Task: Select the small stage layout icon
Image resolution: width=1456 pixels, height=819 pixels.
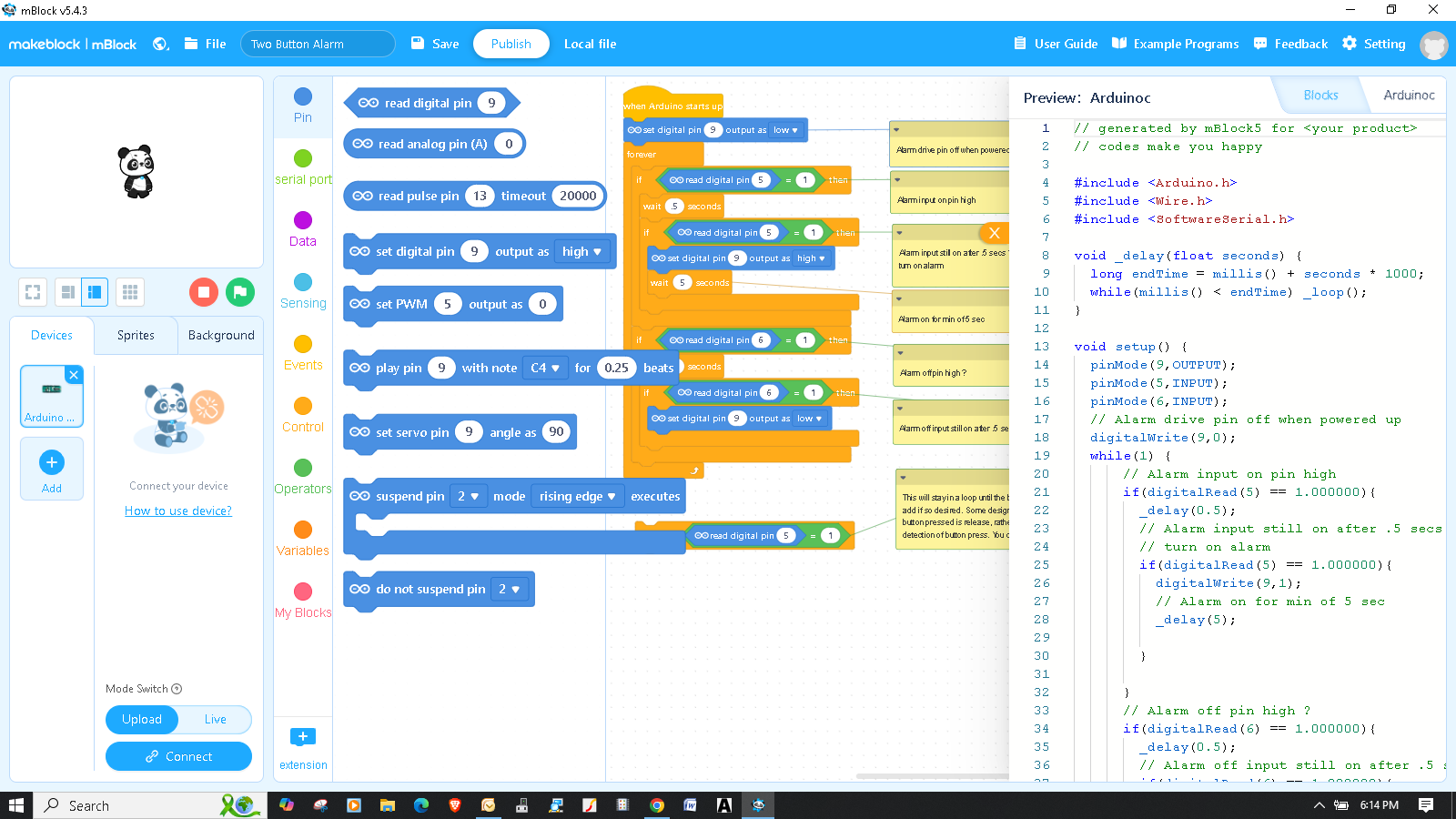Action: 68,292
